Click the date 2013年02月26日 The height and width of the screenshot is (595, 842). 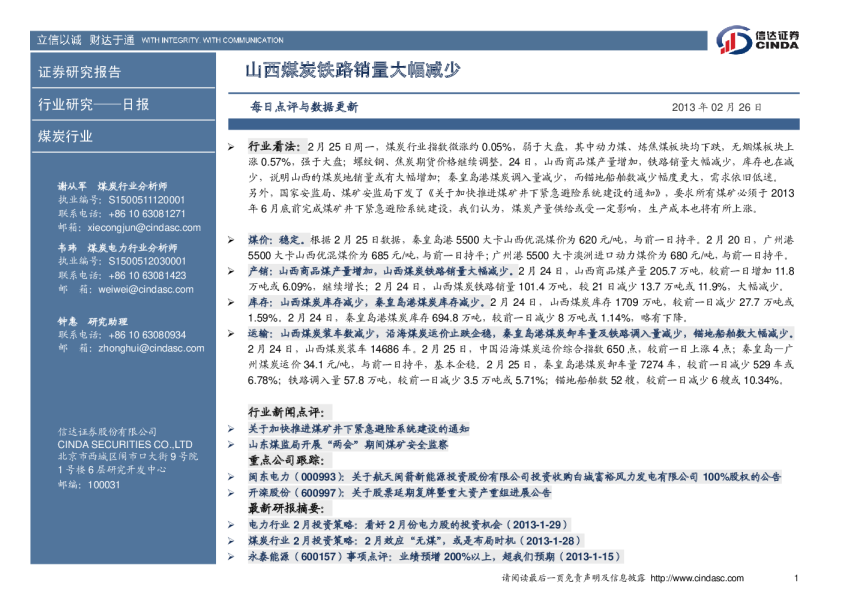tap(716, 106)
